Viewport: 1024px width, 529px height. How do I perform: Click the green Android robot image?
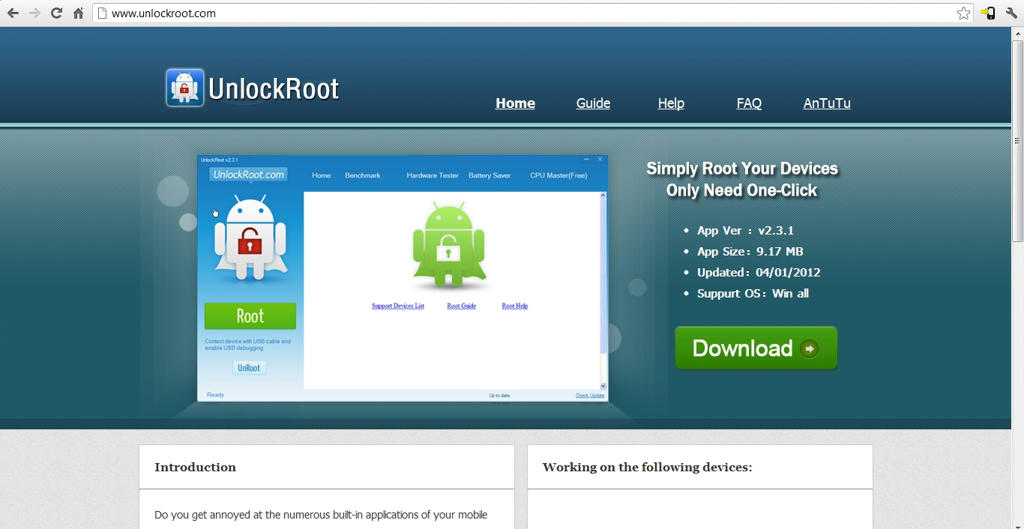point(449,244)
